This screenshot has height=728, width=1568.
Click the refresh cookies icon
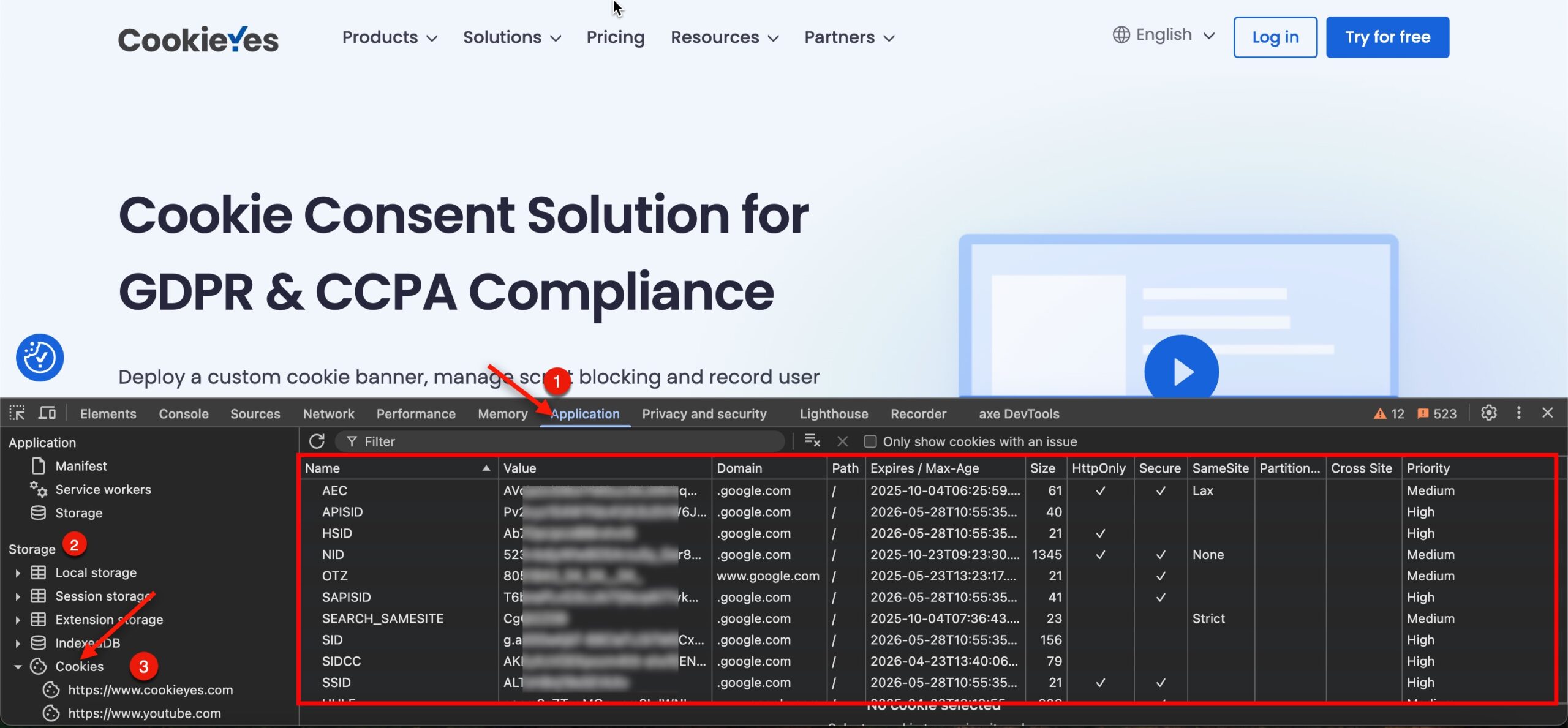(x=317, y=441)
